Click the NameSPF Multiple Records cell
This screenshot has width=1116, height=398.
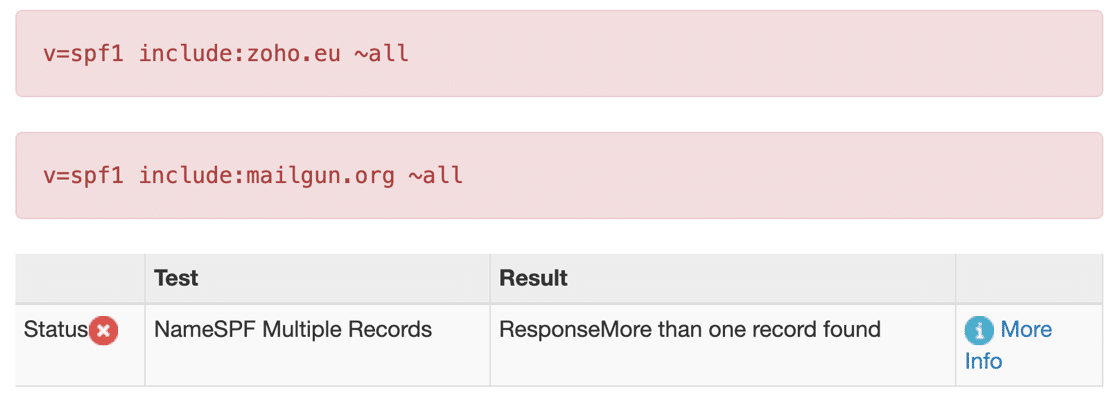[x=293, y=330]
